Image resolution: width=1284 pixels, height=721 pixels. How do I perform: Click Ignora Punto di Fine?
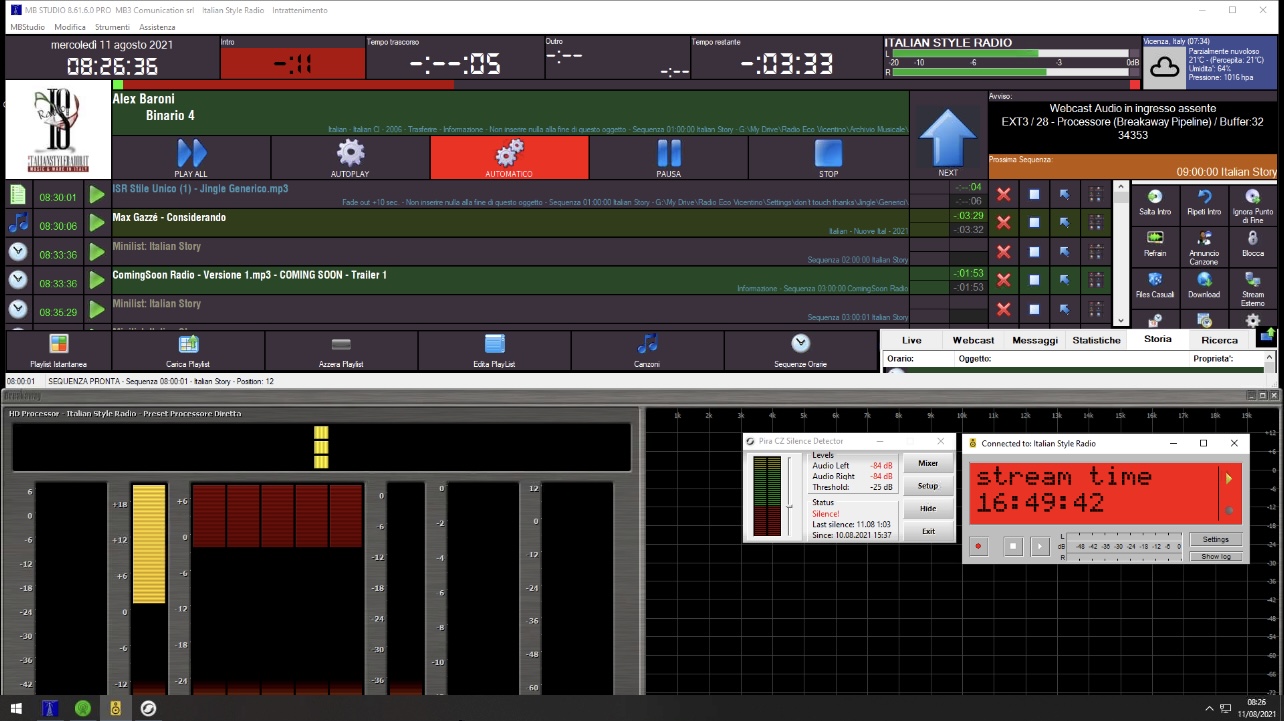click(x=1252, y=204)
